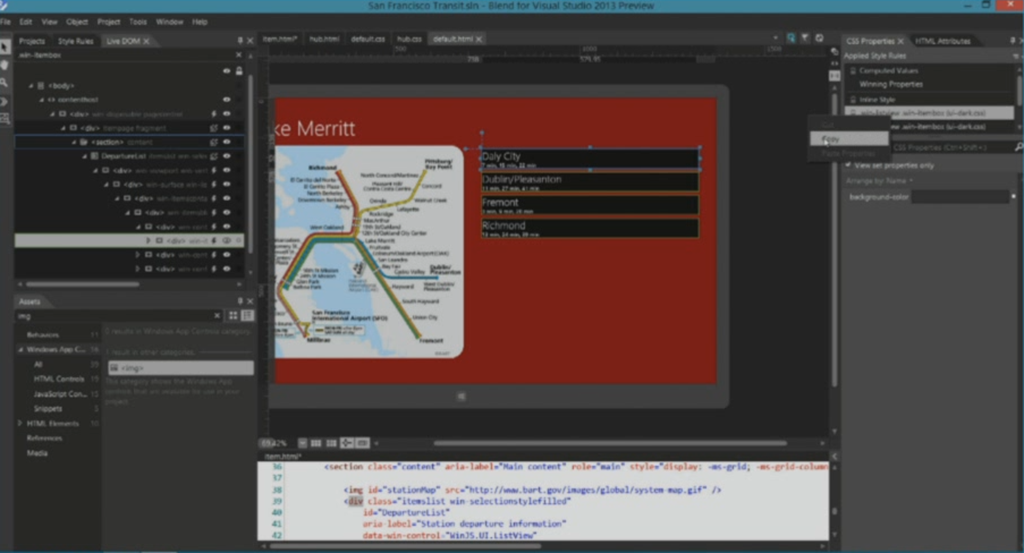Click the search magnifier in CSS Properties

(1019, 148)
